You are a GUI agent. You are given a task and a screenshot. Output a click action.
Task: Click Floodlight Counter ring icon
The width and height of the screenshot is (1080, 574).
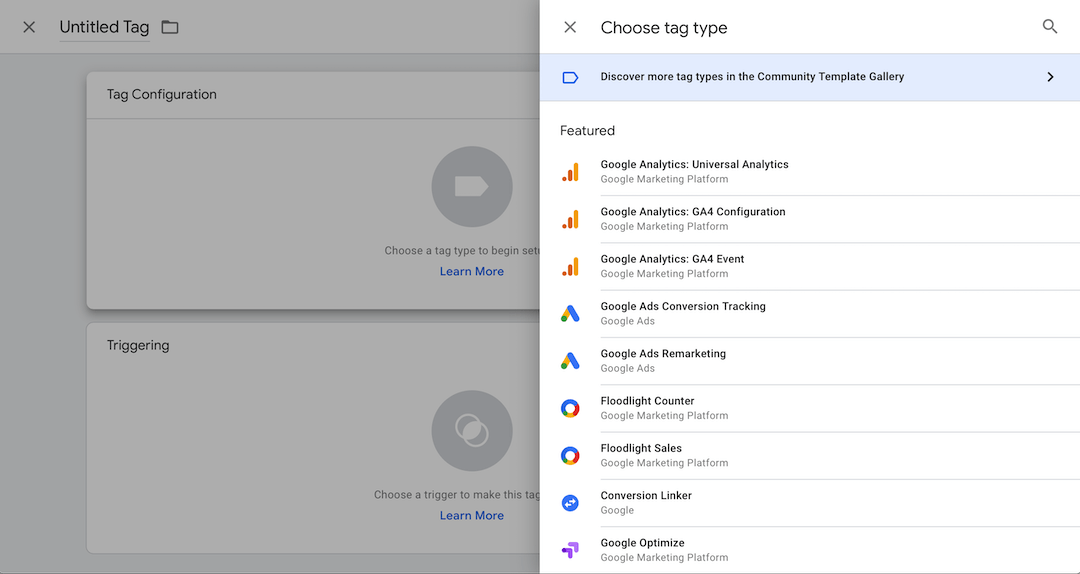(x=570, y=409)
